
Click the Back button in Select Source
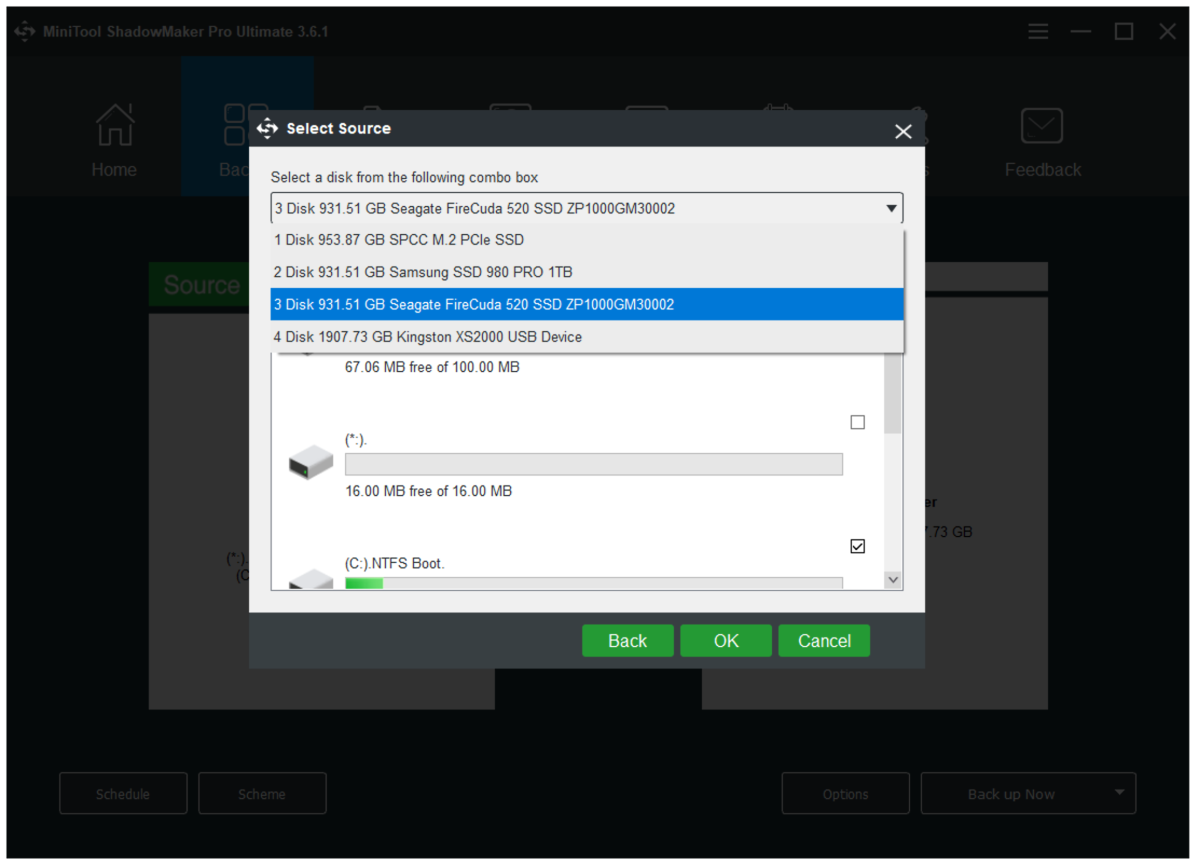coord(627,641)
